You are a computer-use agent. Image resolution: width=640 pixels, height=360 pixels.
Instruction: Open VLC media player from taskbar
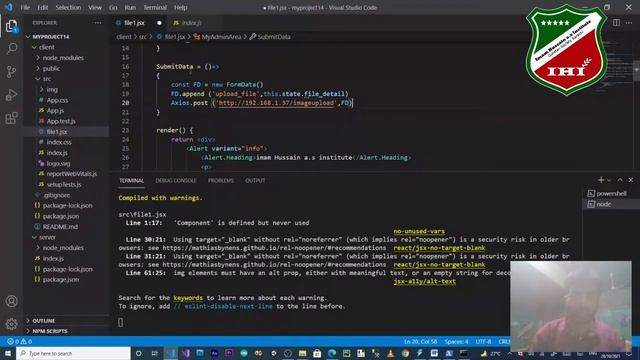pyautogui.click(x=391, y=353)
